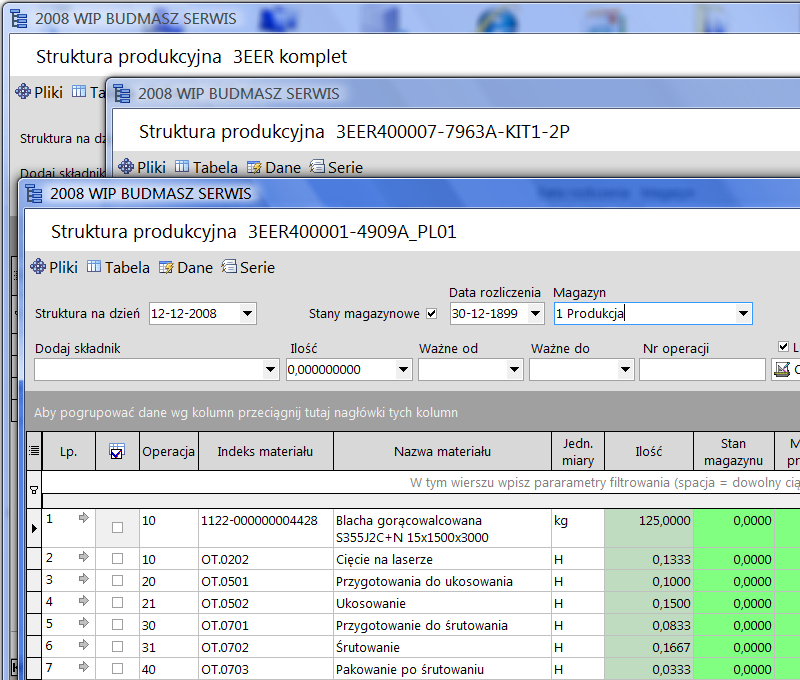This screenshot has width=800, height=680.
Task: Open Tabela menu in the 4909A_PL01 window
Action: point(118,267)
